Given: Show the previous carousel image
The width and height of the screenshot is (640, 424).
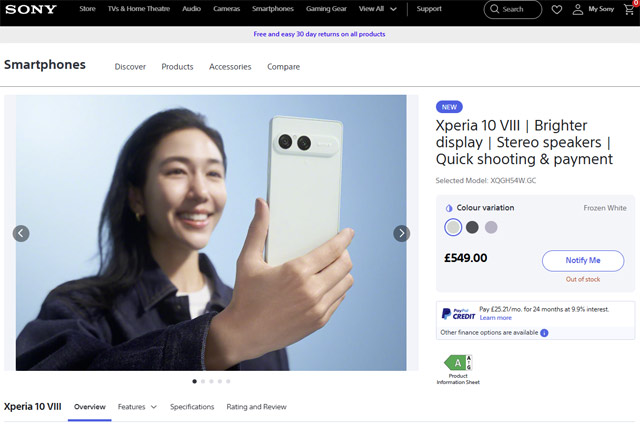Looking at the screenshot, I should coord(21,233).
